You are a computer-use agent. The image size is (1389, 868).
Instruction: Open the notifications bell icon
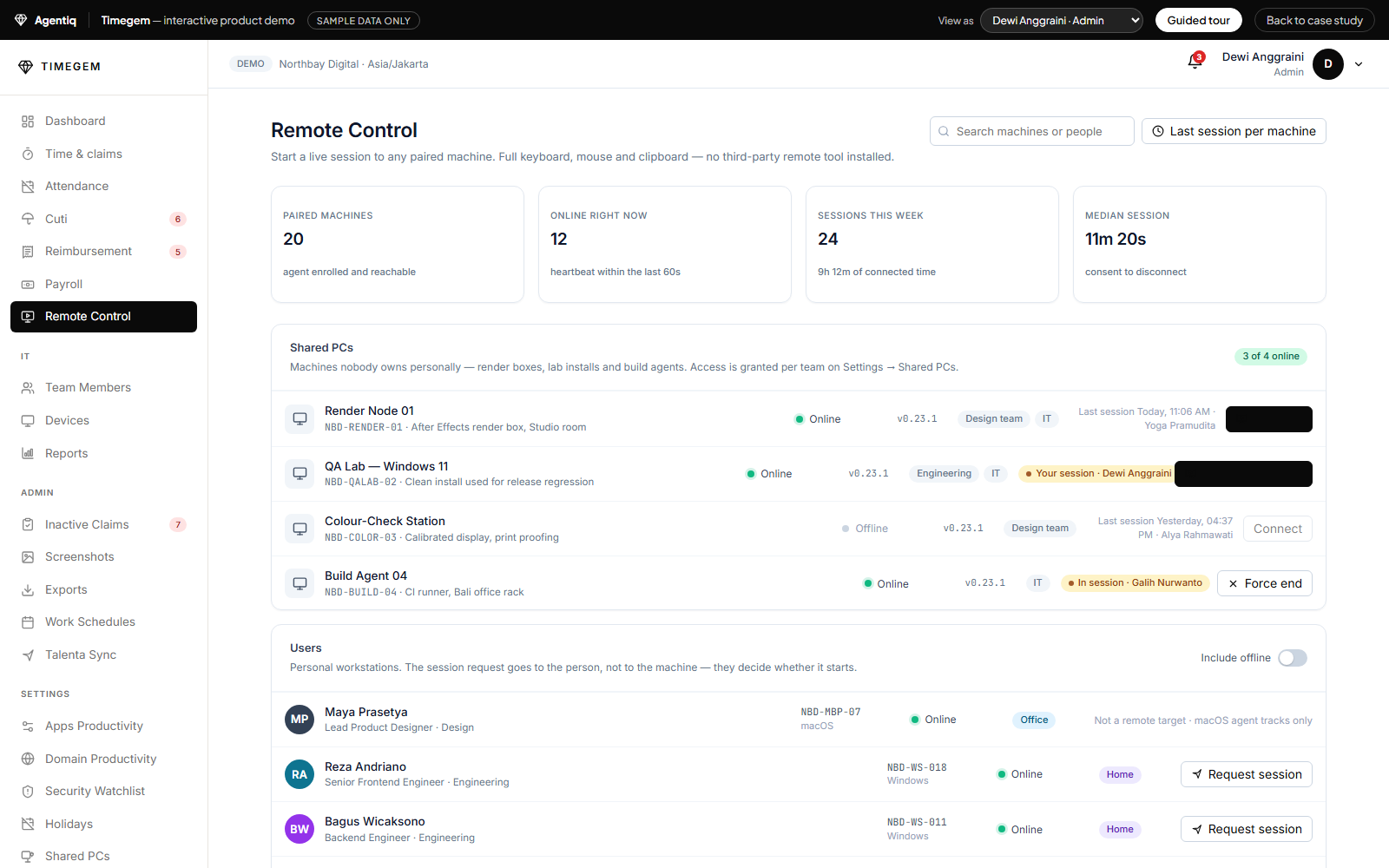tap(1195, 62)
